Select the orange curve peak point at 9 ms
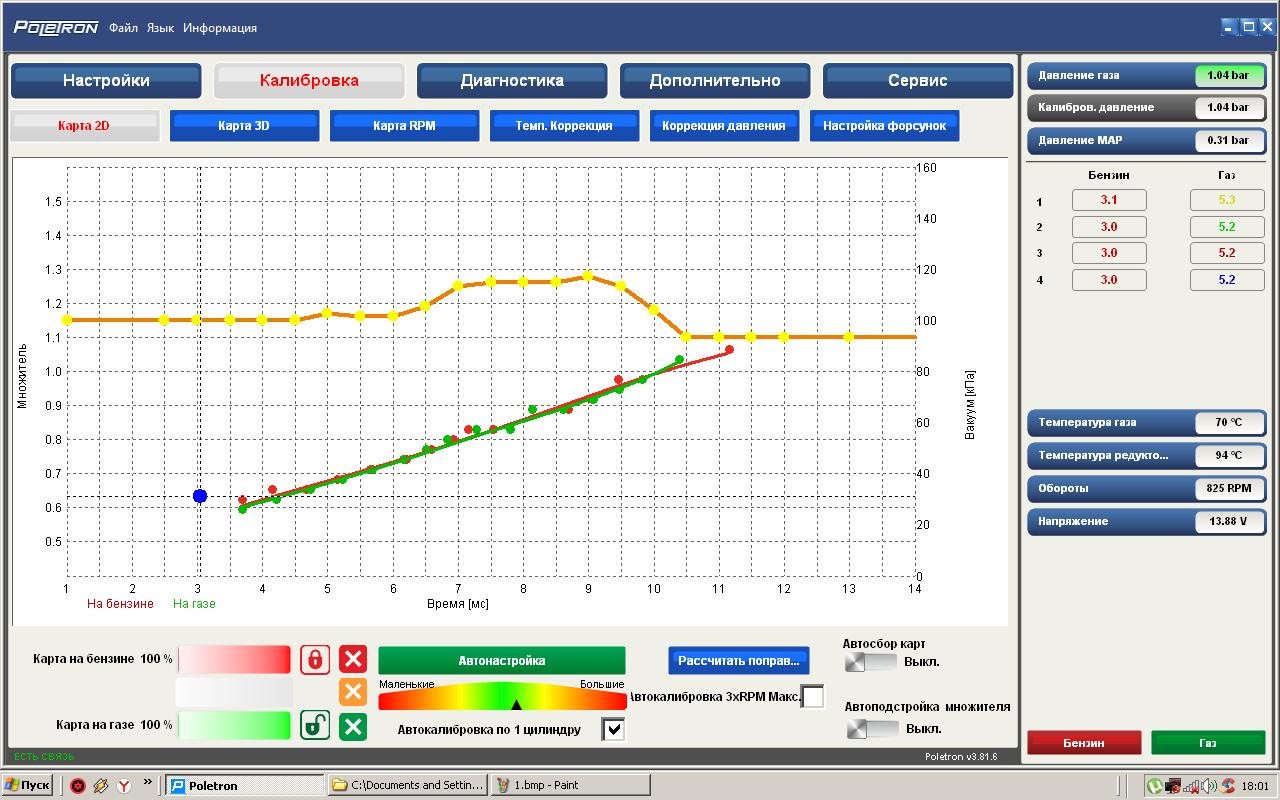The height and width of the screenshot is (800, 1280). [x=588, y=276]
